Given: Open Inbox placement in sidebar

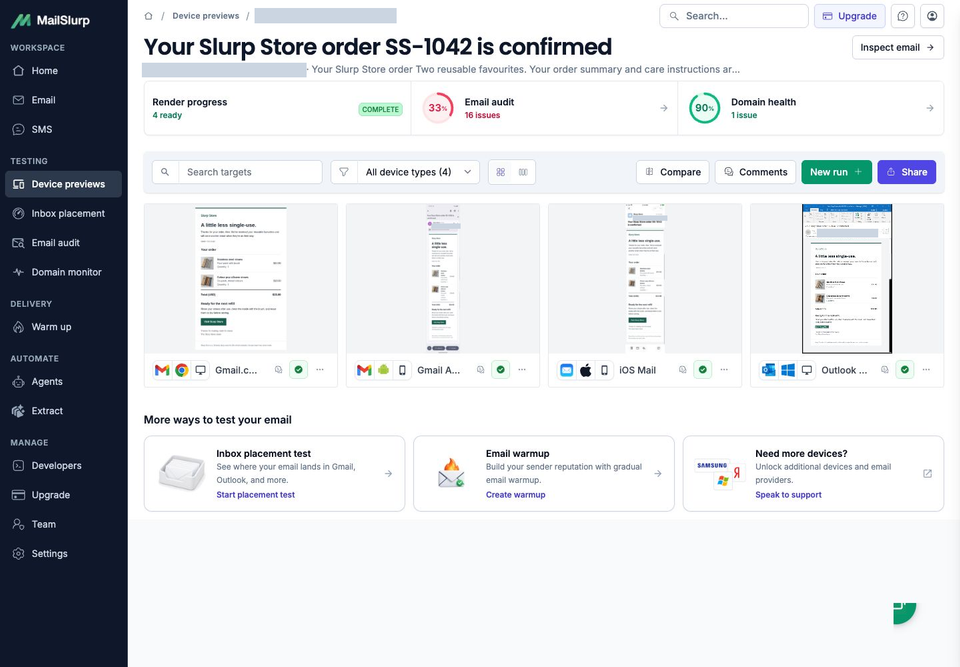Looking at the screenshot, I should point(64,213).
